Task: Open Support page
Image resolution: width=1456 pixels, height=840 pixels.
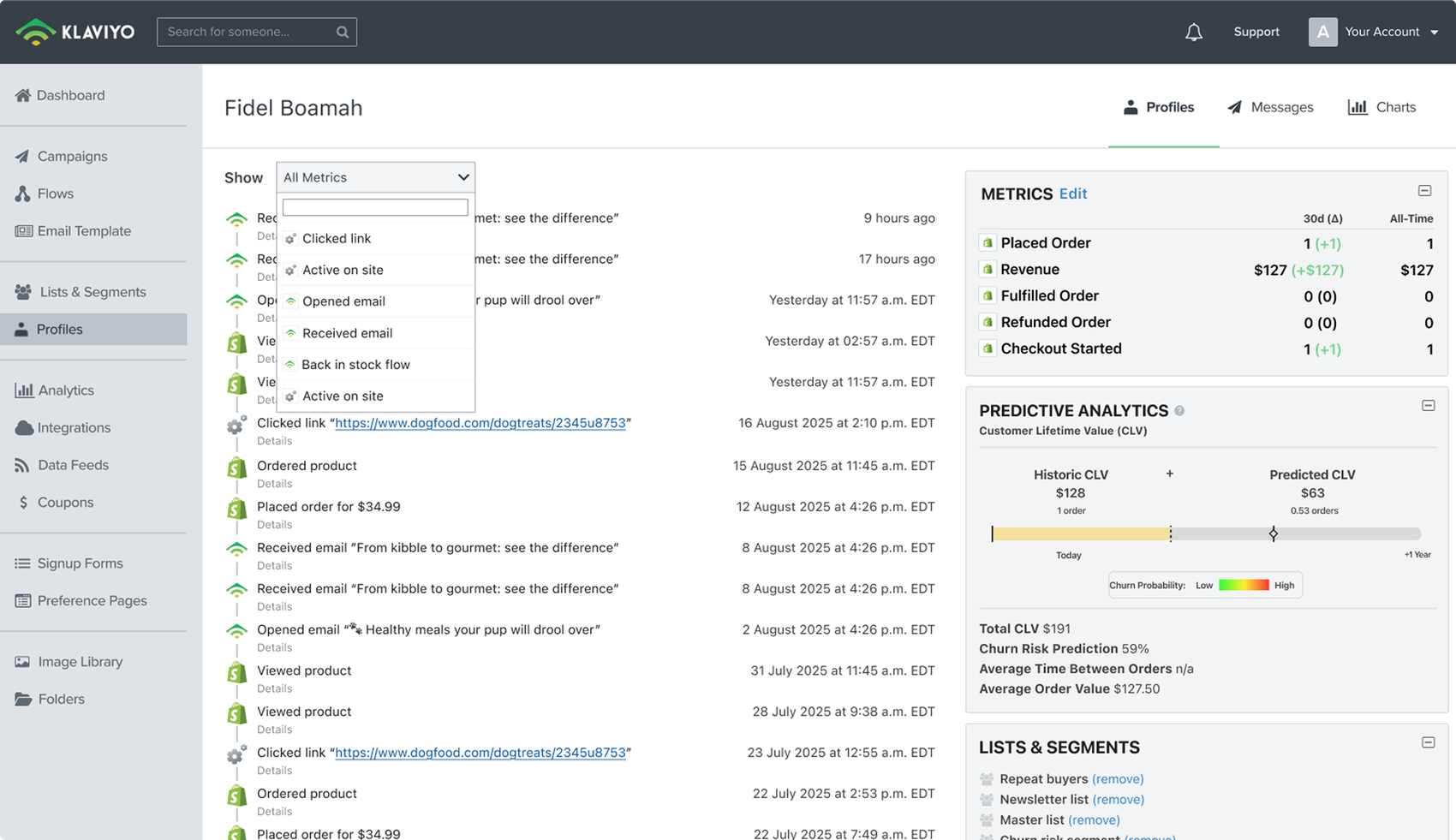Action: [x=1256, y=32]
